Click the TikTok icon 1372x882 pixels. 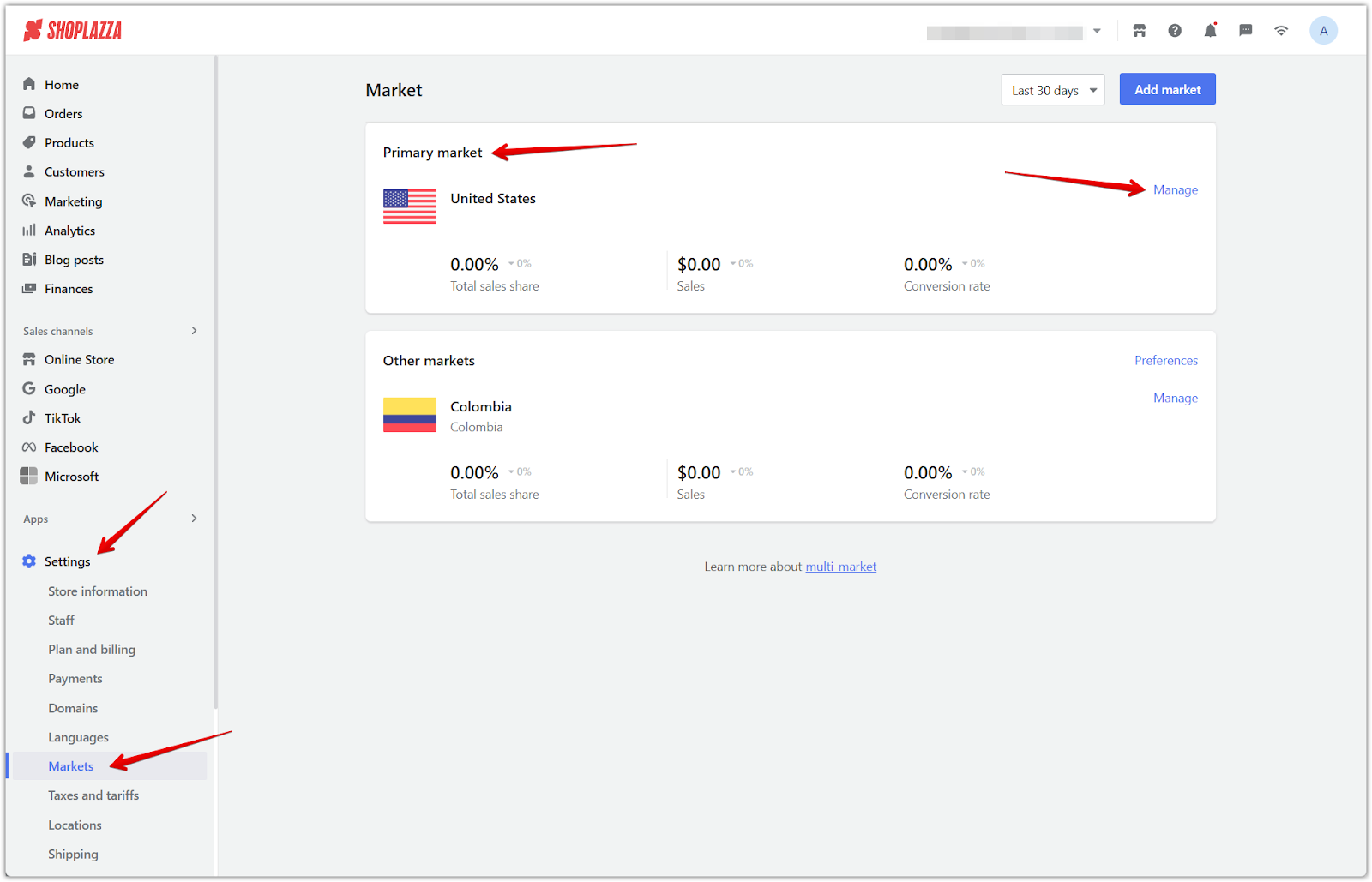29,417
